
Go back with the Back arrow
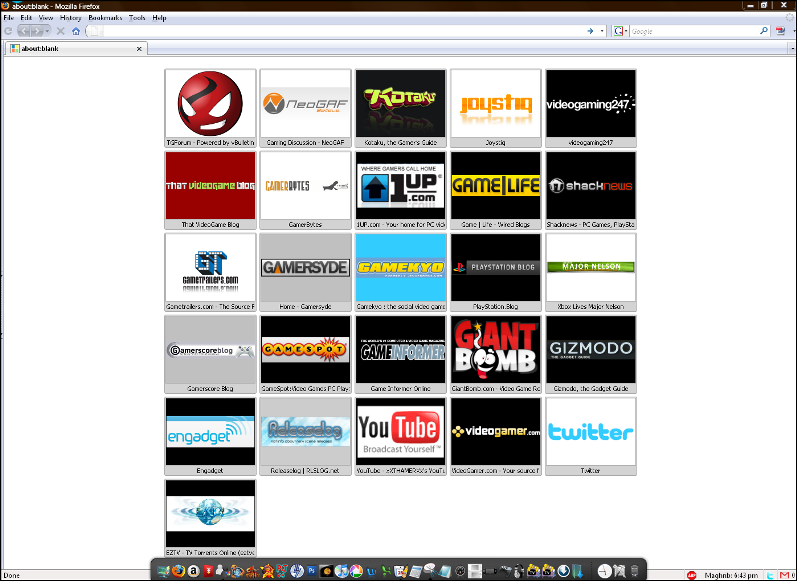click(x=23, y=31)
